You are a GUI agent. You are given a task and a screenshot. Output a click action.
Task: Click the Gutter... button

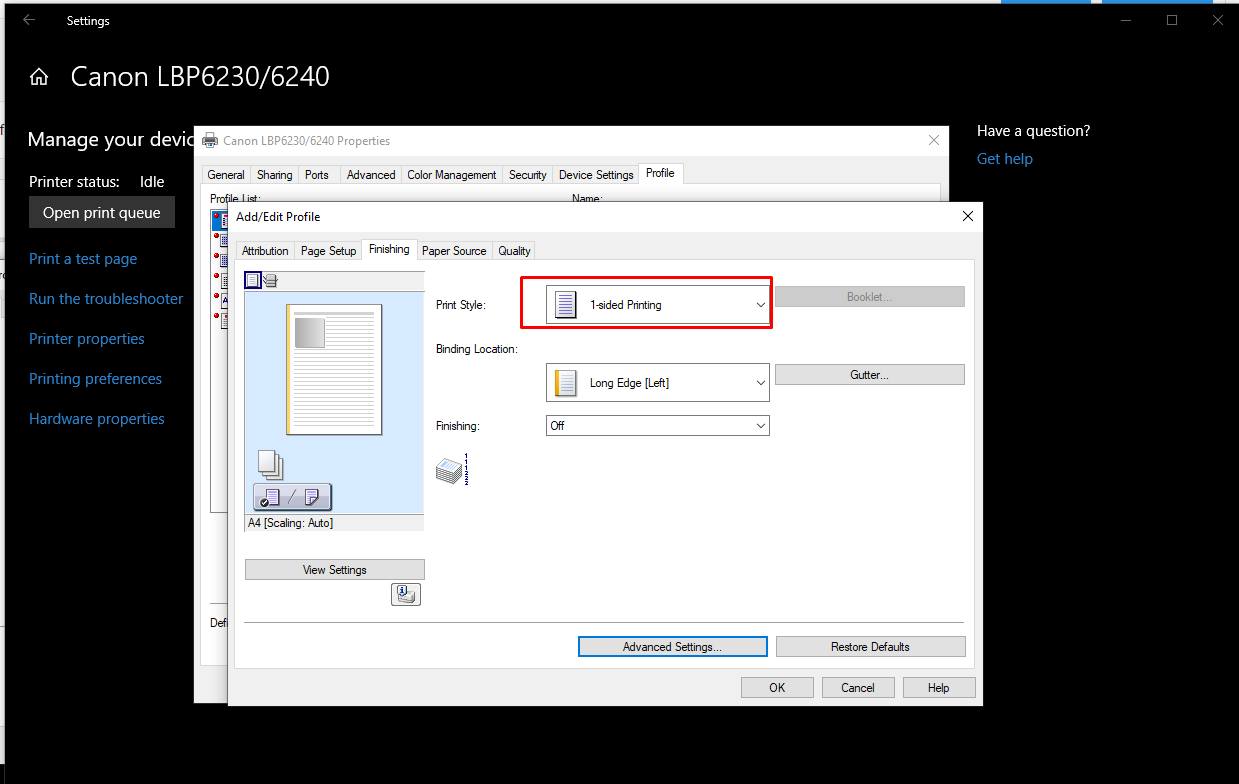(x=869, y=375)
